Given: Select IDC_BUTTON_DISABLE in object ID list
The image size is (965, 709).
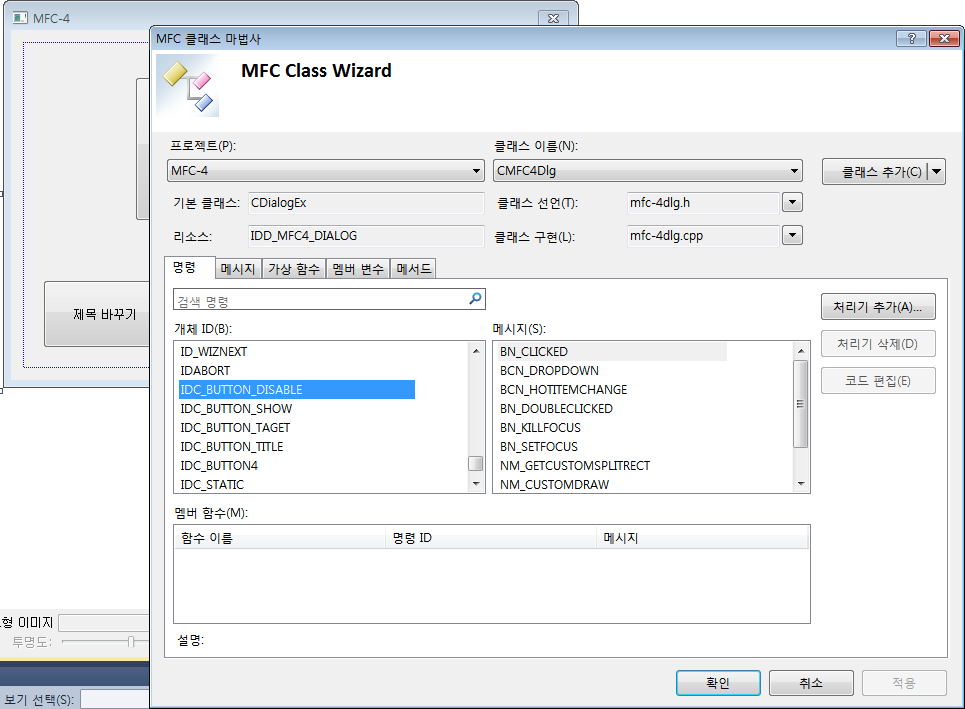Looking at the screenshot, I should [x=297, y=390].
